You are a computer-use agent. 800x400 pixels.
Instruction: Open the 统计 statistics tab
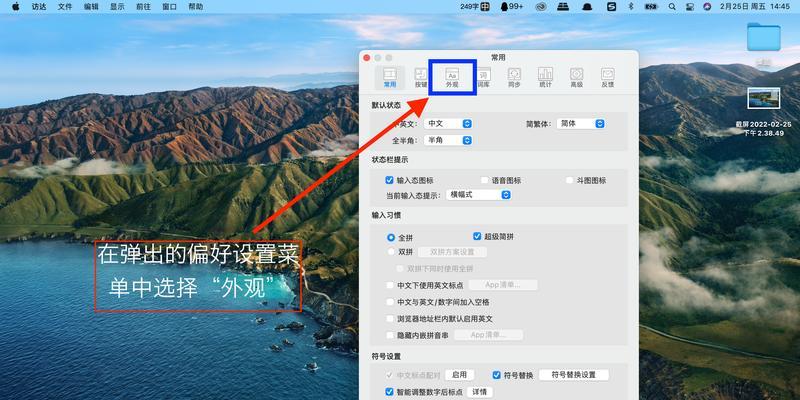point(545,78)
